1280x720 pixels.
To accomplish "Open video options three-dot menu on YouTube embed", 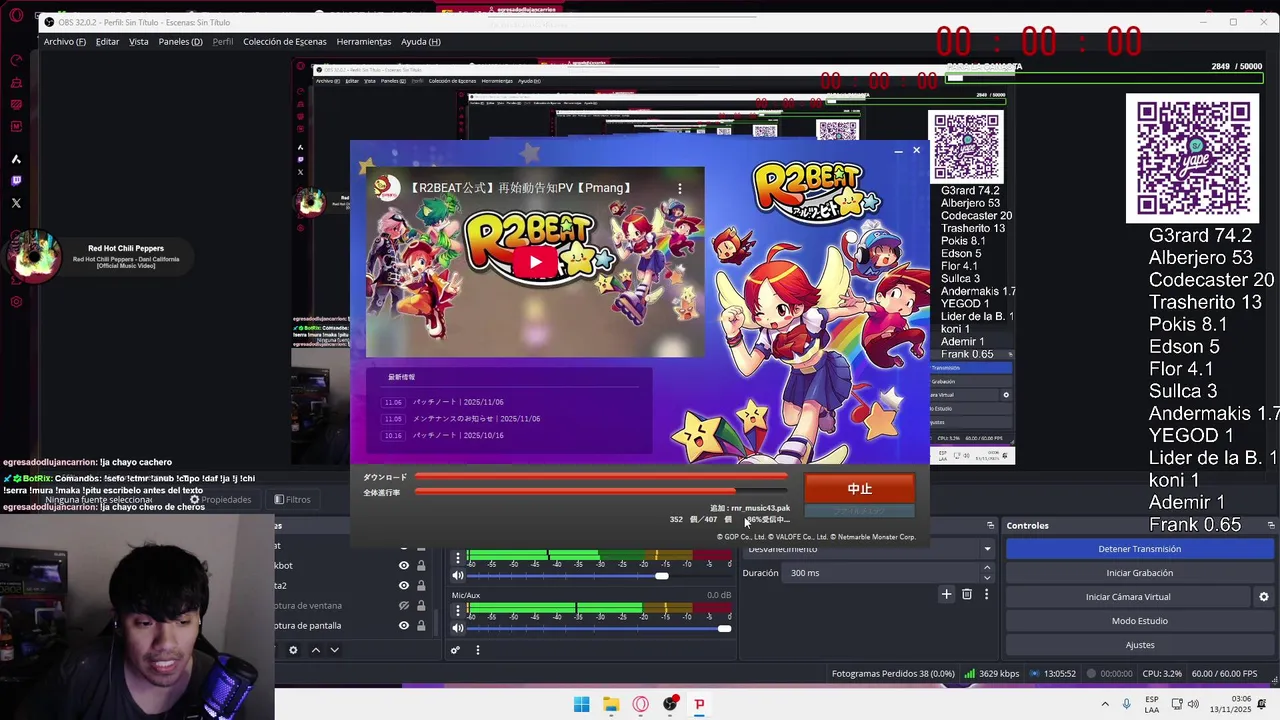I will tap(680, 188).
